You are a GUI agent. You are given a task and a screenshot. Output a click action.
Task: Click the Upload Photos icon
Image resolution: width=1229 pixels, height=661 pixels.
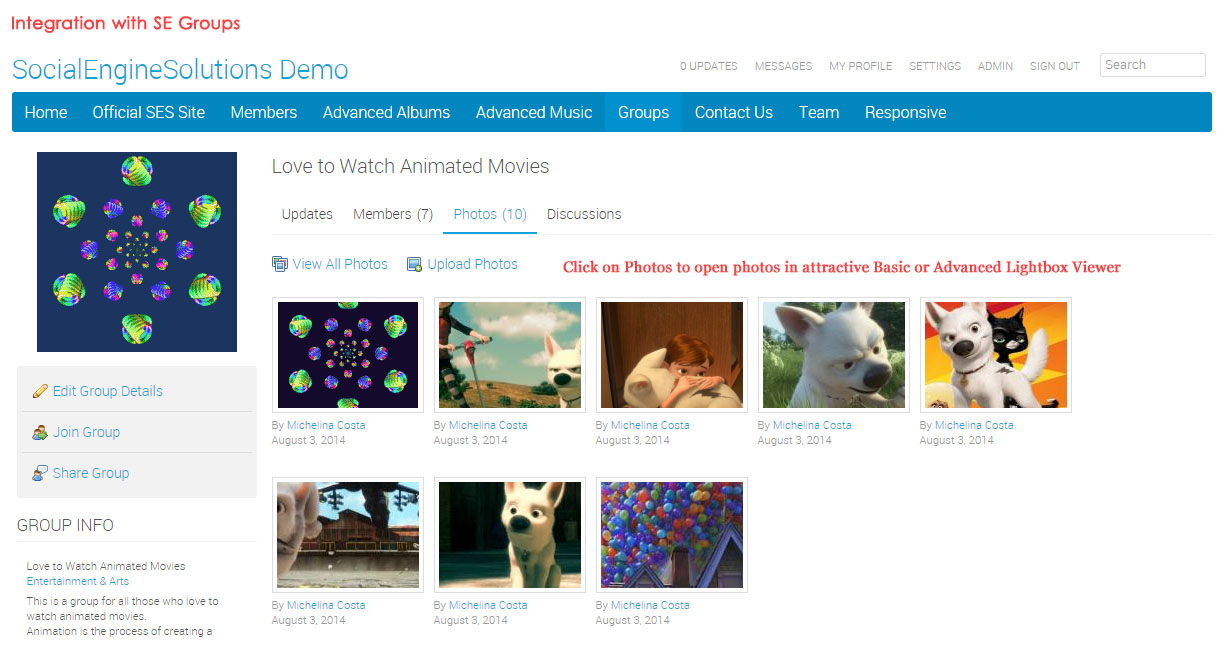(x=414, y=264)
